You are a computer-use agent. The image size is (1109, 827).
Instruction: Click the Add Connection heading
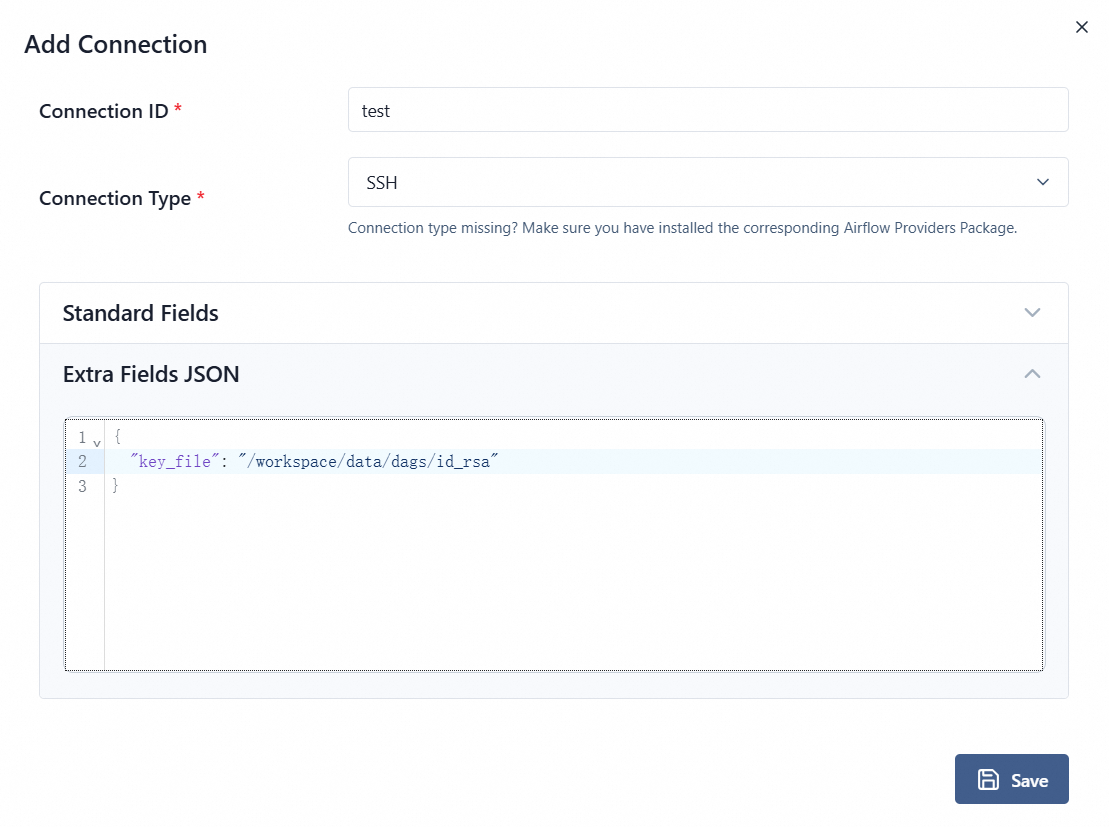[116, 45]
